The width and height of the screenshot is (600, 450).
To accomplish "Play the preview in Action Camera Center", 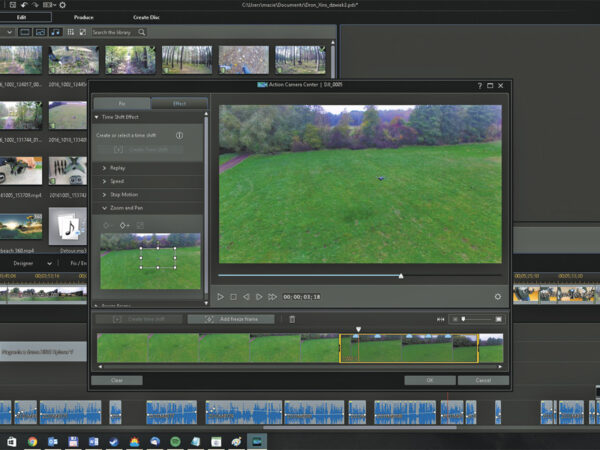I will tap(221, 296).
